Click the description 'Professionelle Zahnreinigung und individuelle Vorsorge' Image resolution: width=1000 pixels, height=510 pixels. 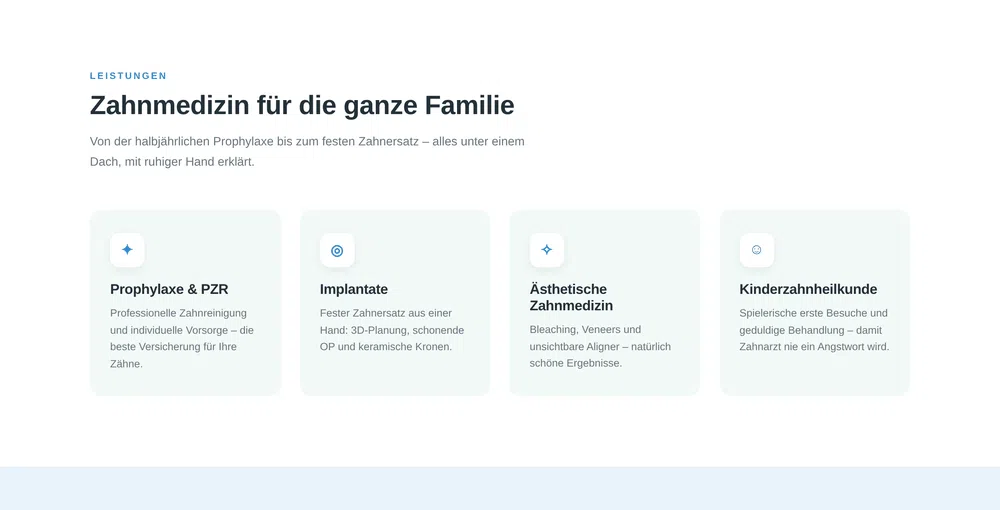point(182,339)
